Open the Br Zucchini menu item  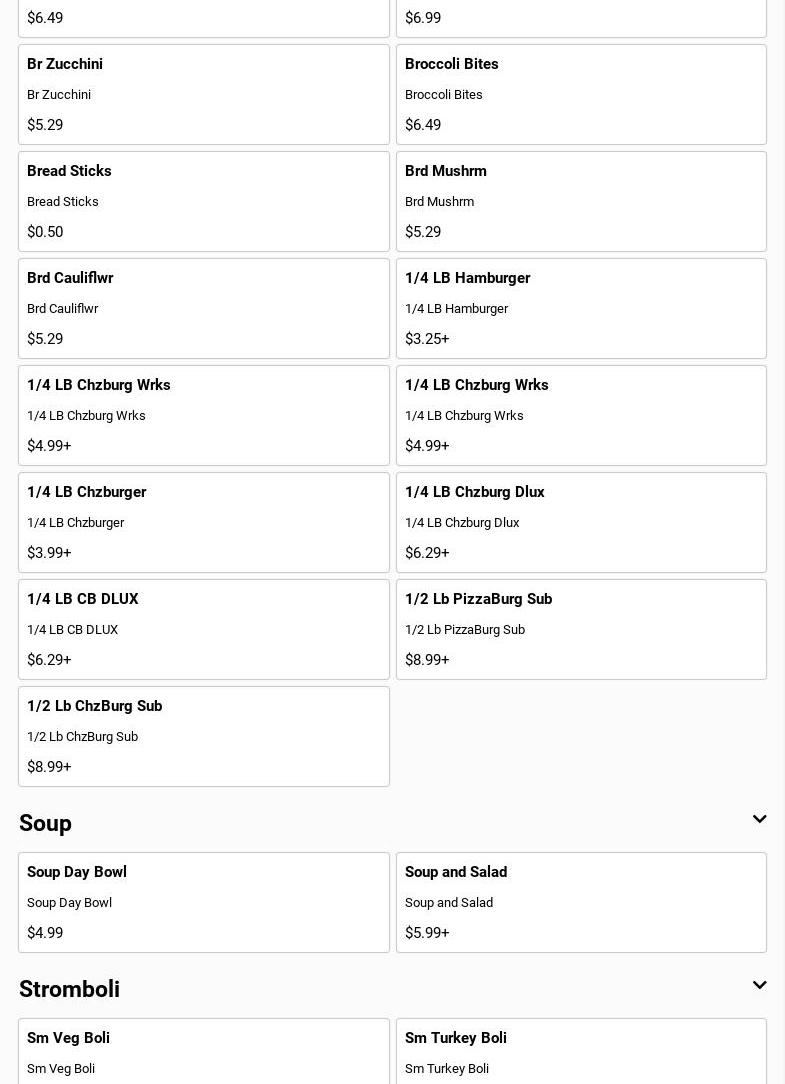(x=203, y=94)
